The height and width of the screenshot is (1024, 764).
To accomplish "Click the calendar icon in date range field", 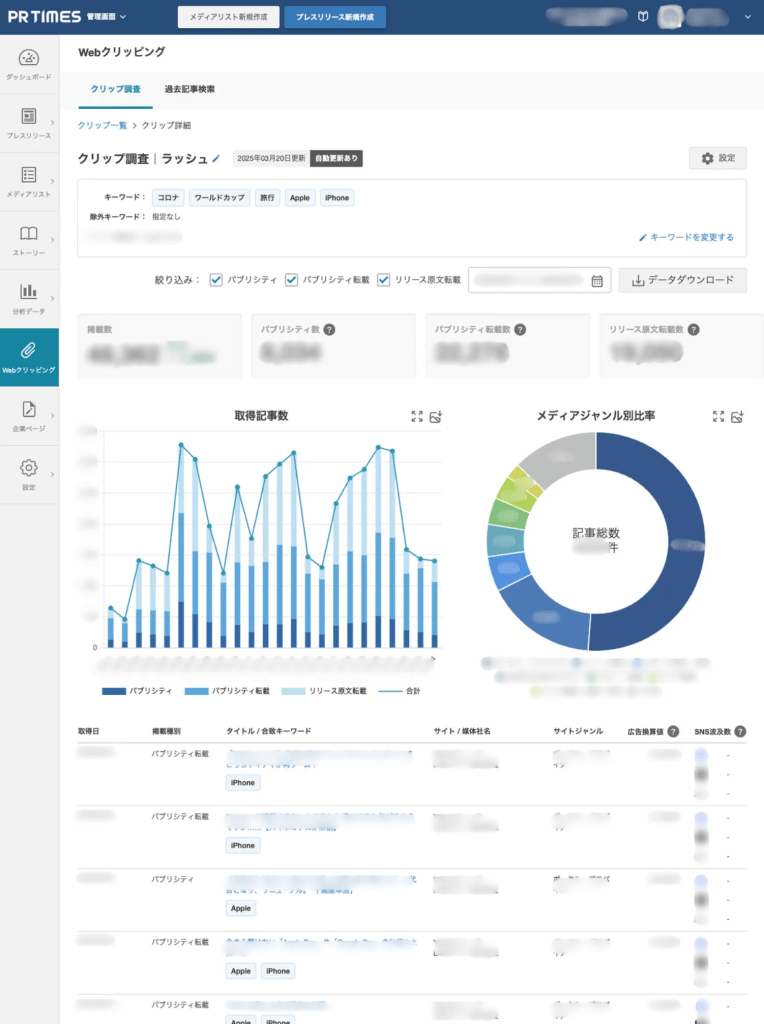I will (x=597, y=281).
